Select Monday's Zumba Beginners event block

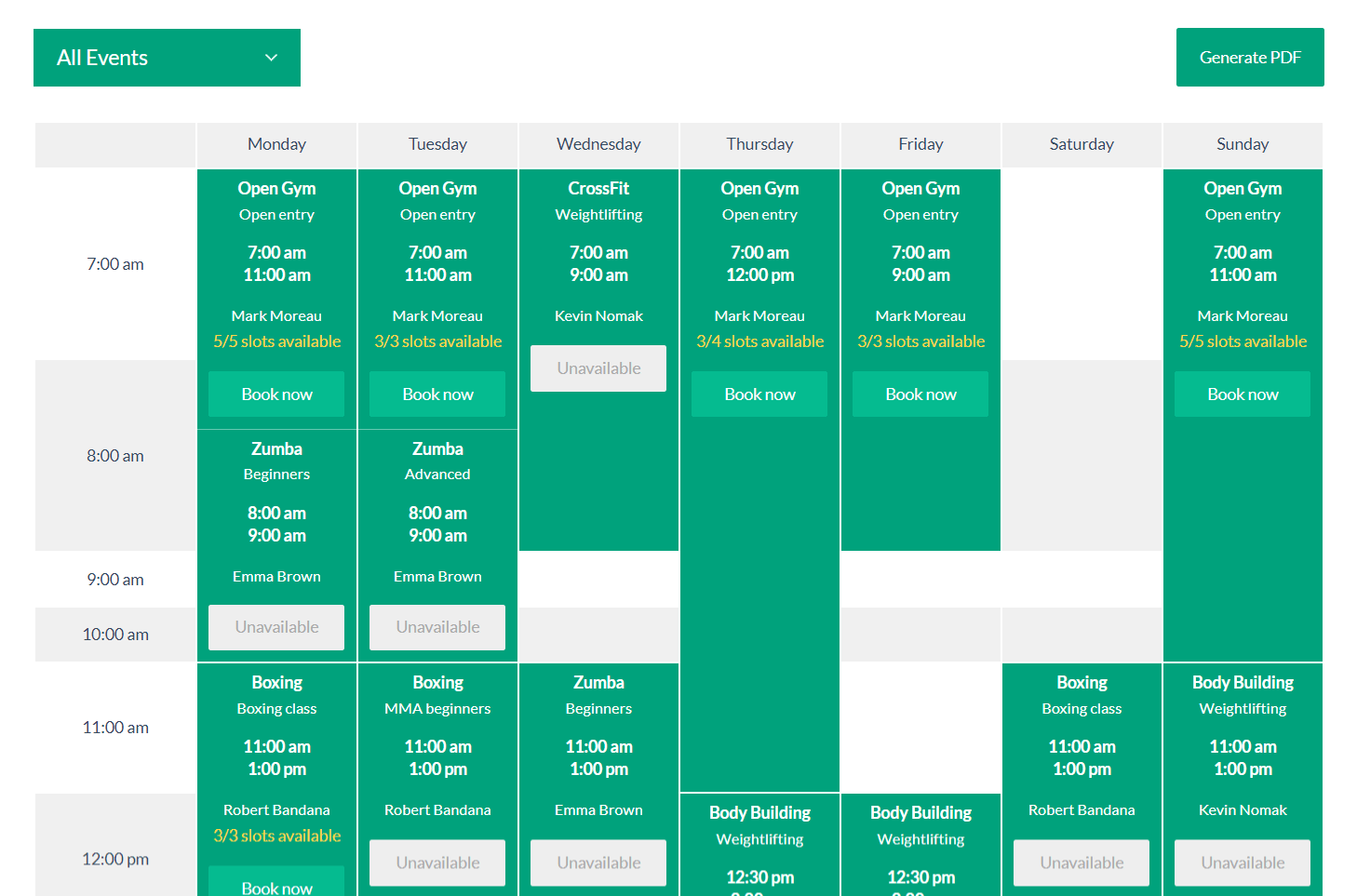pyautogui.click(x=275, y=493)
